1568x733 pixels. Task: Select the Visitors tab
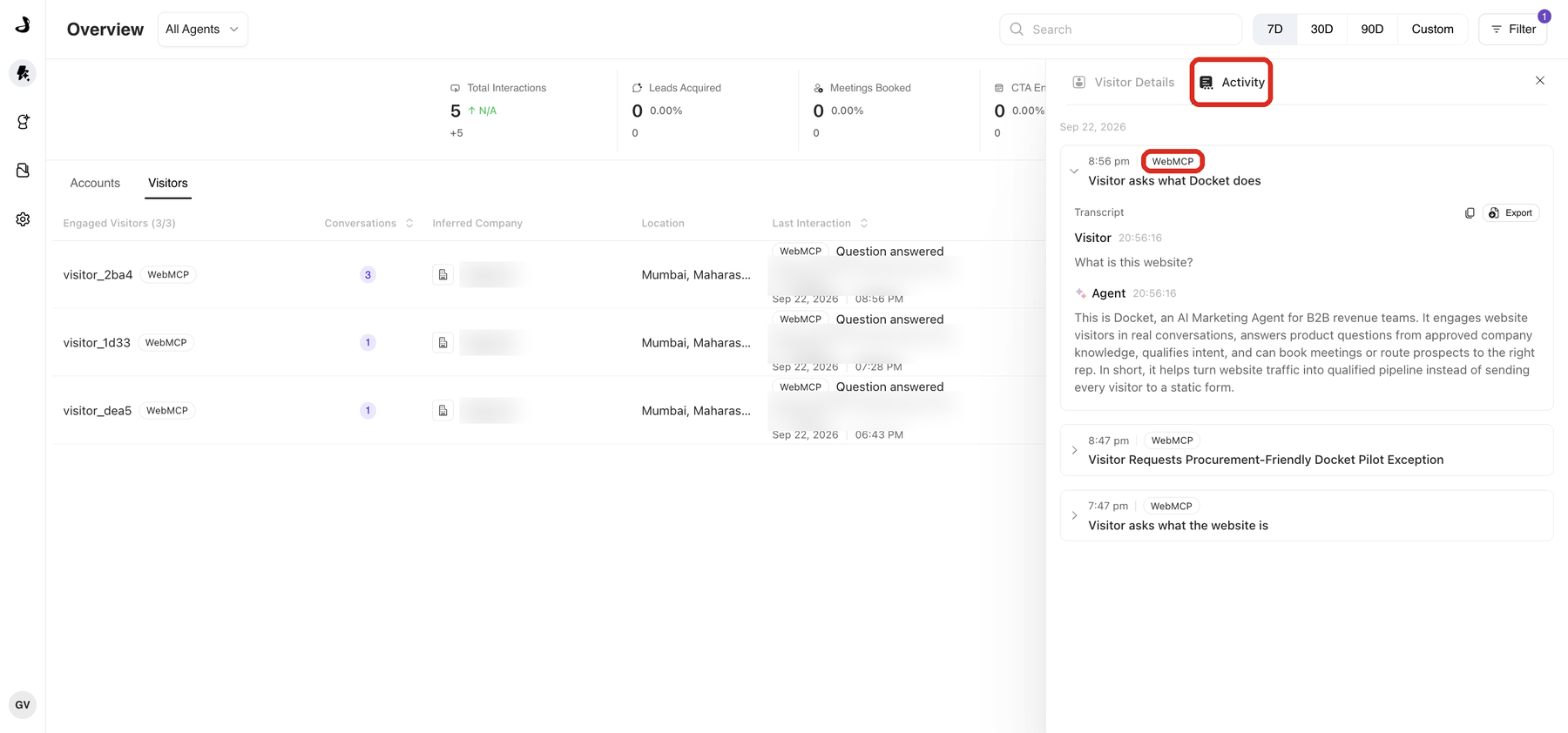[x=168, y=183]
